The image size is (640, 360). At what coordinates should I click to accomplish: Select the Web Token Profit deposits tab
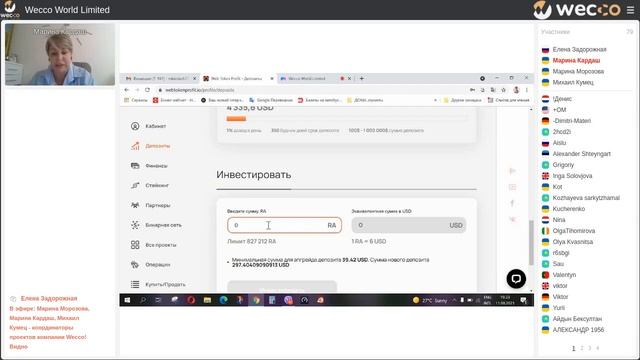pos(237,78)
